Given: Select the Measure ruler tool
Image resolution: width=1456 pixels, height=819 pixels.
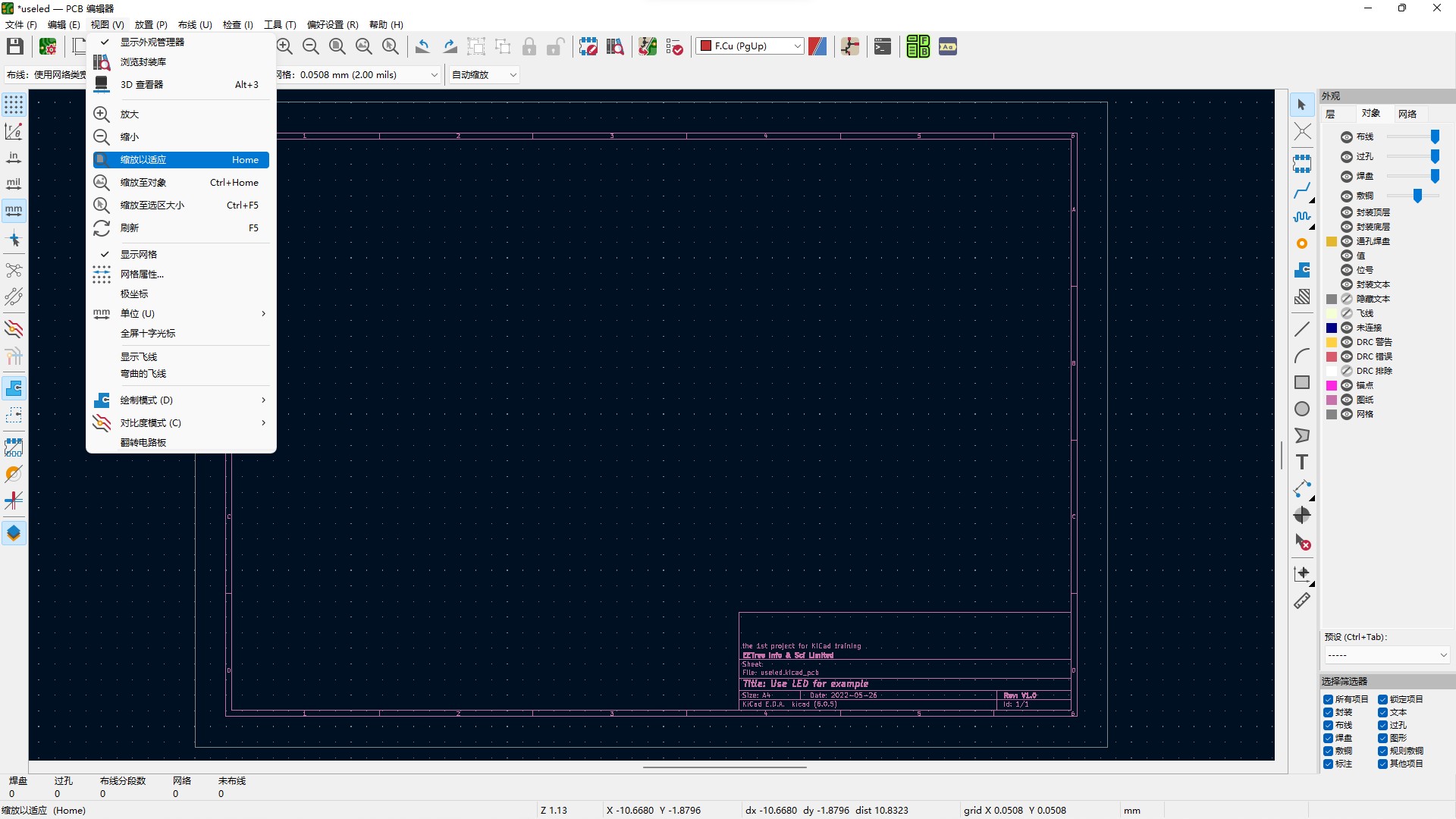Looking at the screenshot, I should 1302,601.
